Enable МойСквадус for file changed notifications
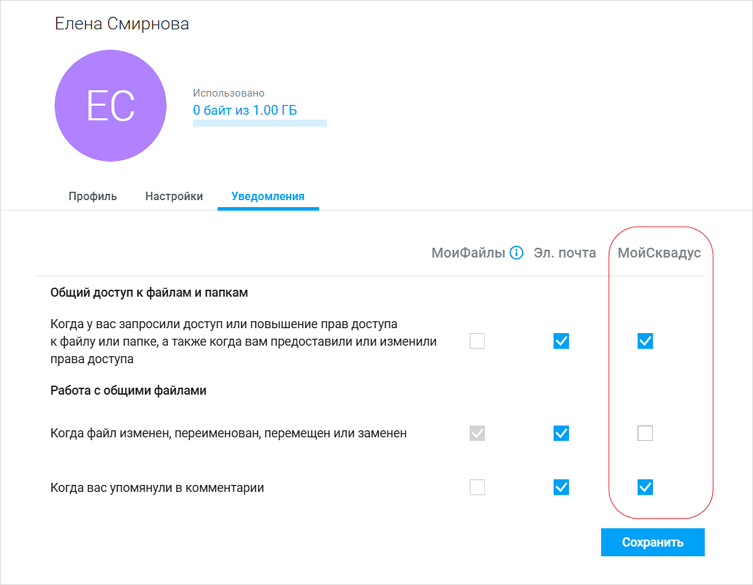The width and height of the screenshot is (753, 585). point(645,433)
